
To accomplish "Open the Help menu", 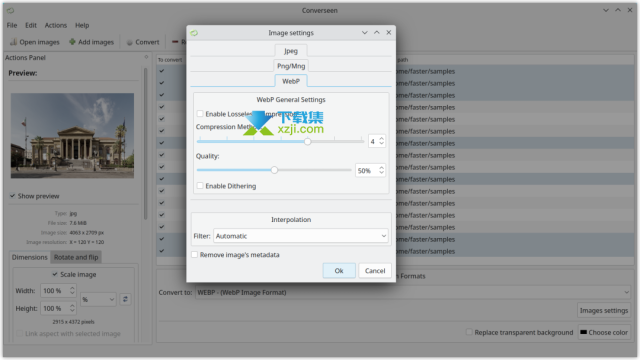I will pos(82,25).
